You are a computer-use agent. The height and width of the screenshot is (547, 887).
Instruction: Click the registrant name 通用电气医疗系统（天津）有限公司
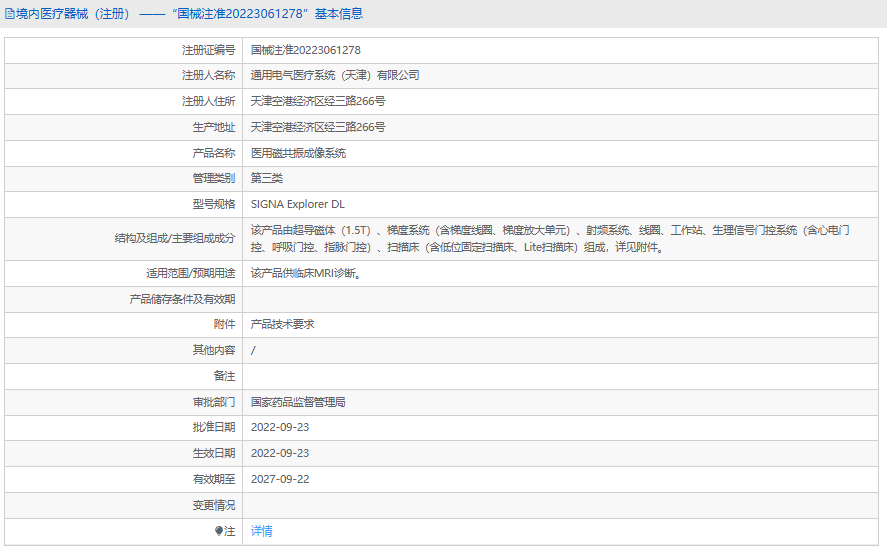[x=335, y=75]
